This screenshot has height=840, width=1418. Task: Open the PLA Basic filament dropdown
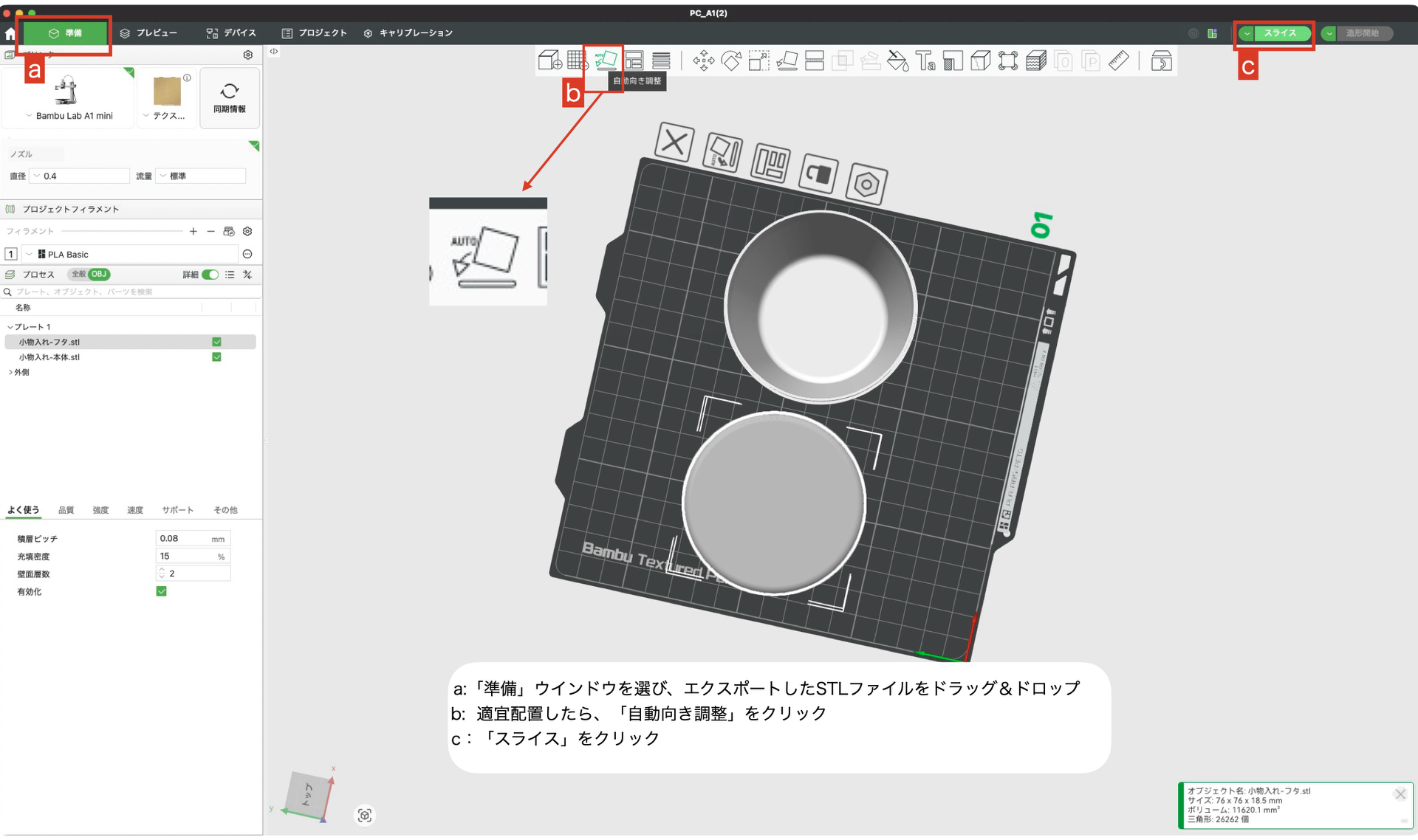131,255
